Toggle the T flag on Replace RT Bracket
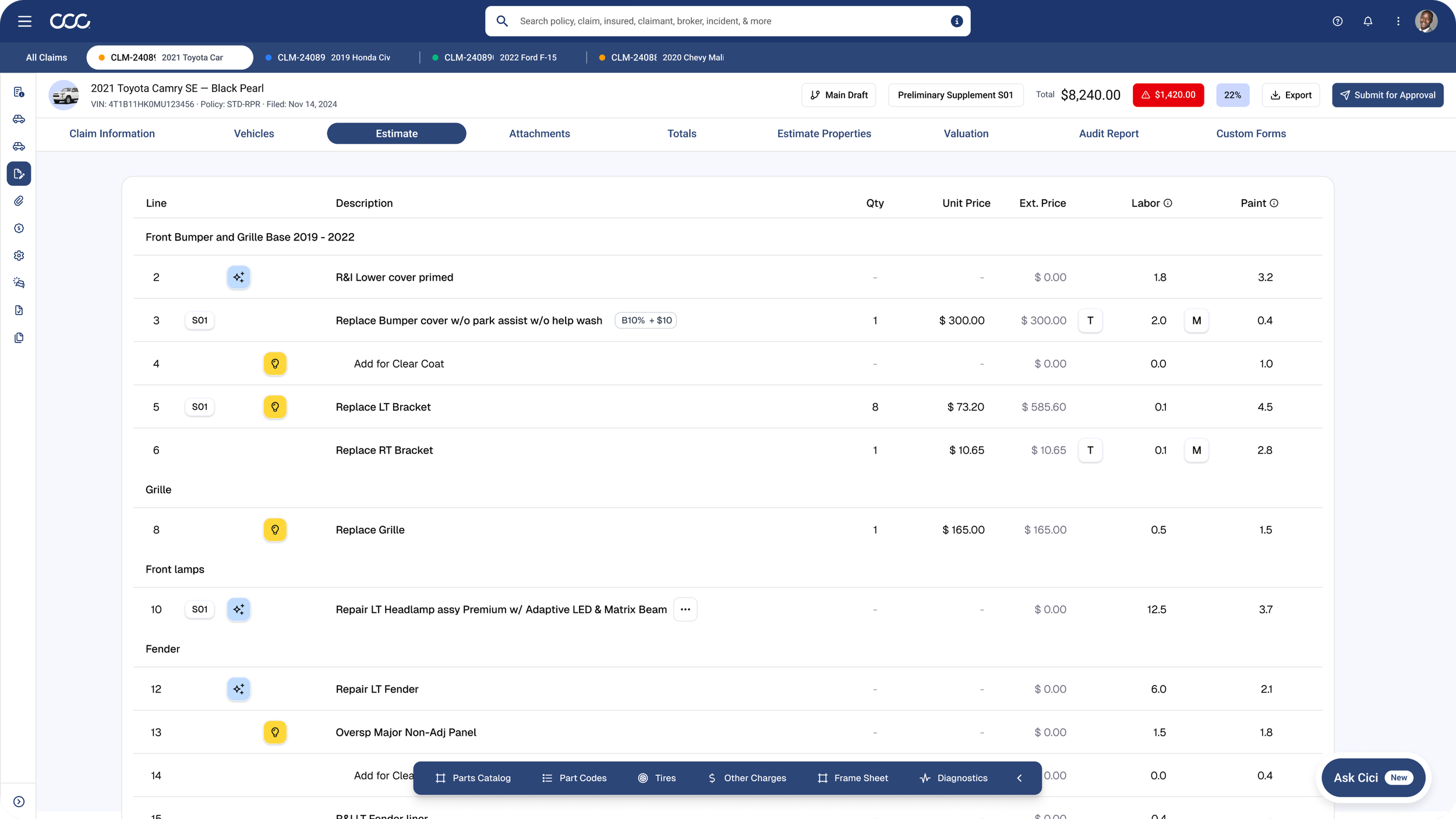 click(x=1090, y=450)
